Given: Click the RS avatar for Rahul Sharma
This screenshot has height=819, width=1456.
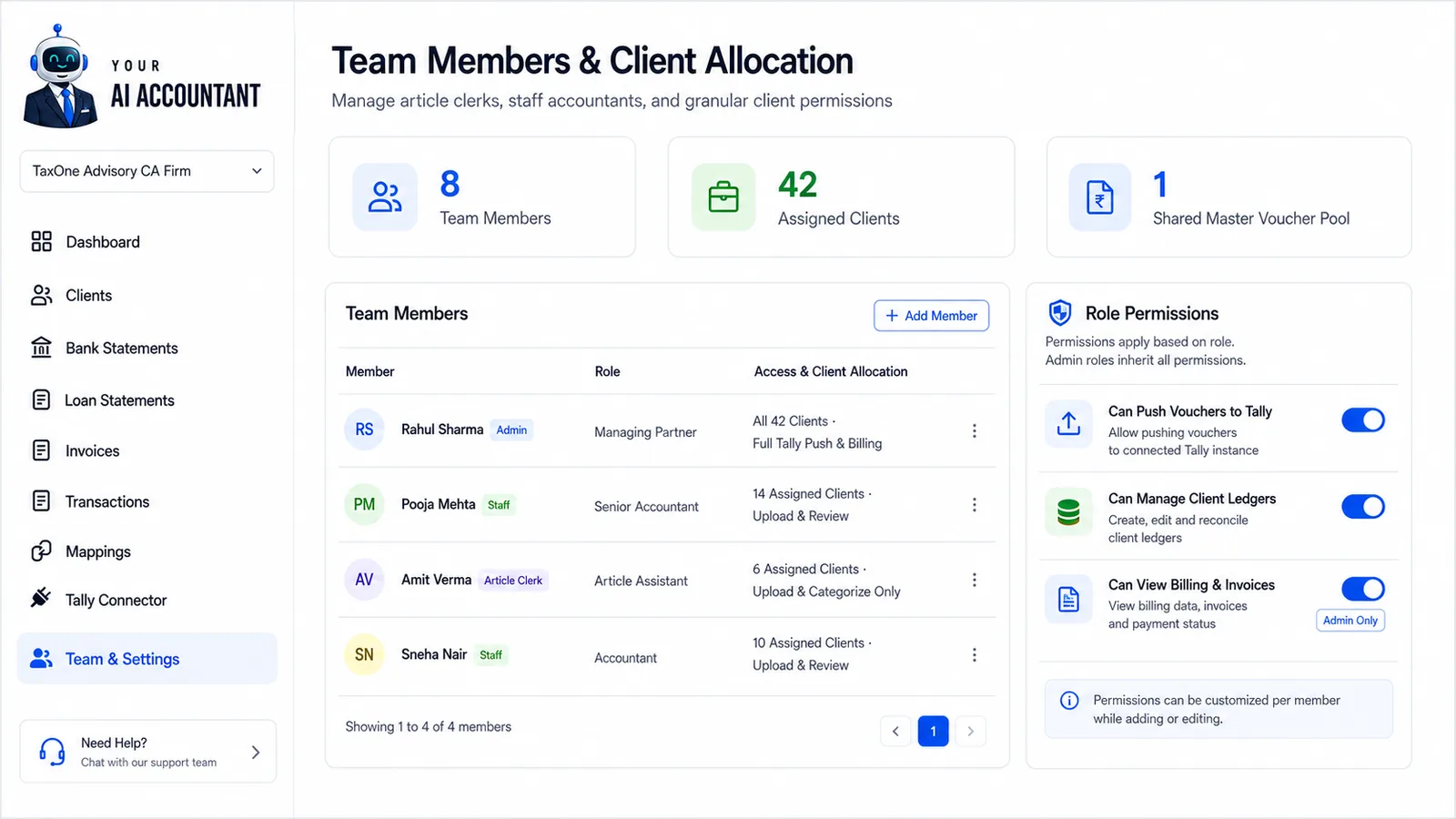Looking at the screenshot, I should tap(364, 430).
